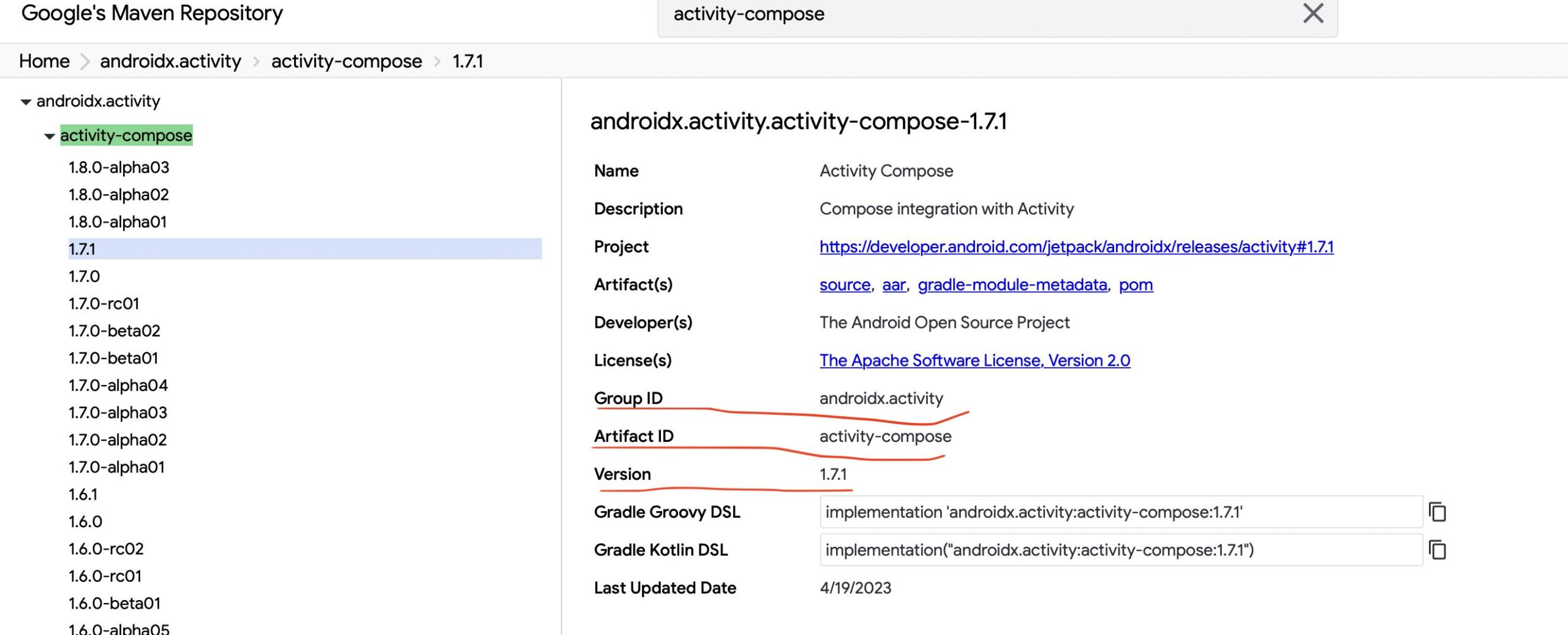Clear the activity-compose search text
Viewport: 1568px width, 635px height.
pyautogui.click(x=1313, y=13)
